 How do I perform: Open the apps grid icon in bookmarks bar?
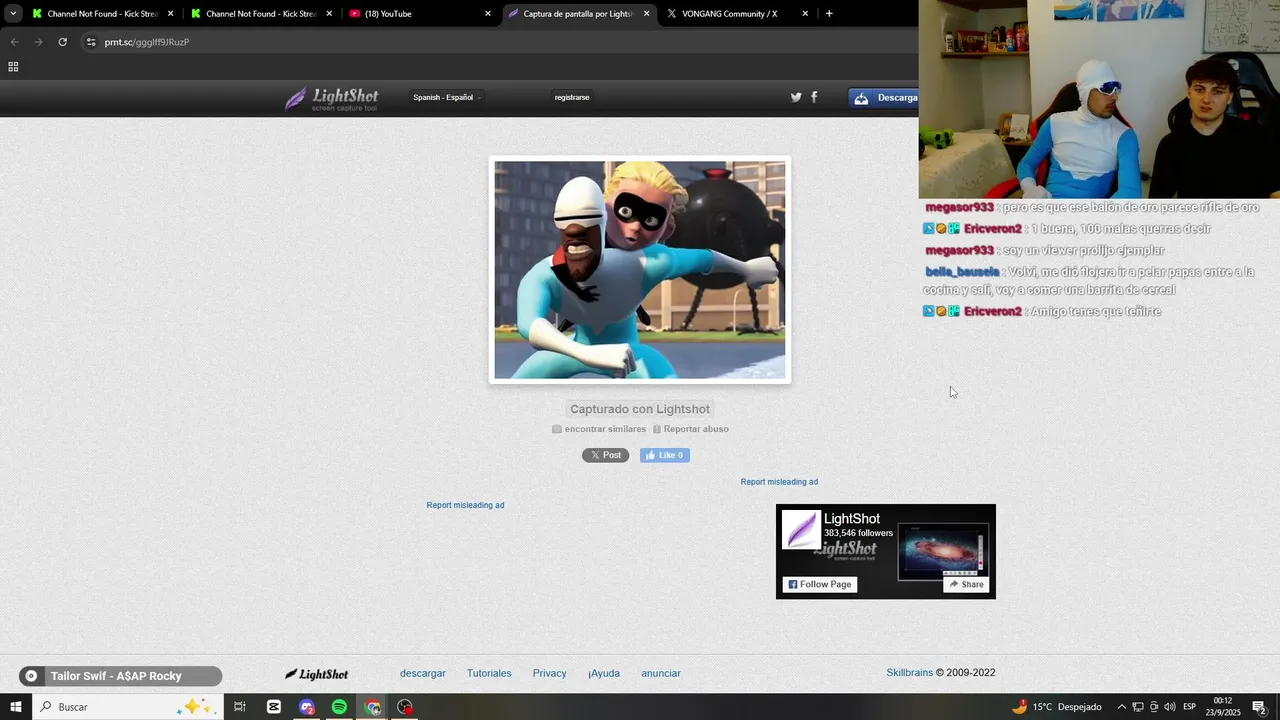13,67
